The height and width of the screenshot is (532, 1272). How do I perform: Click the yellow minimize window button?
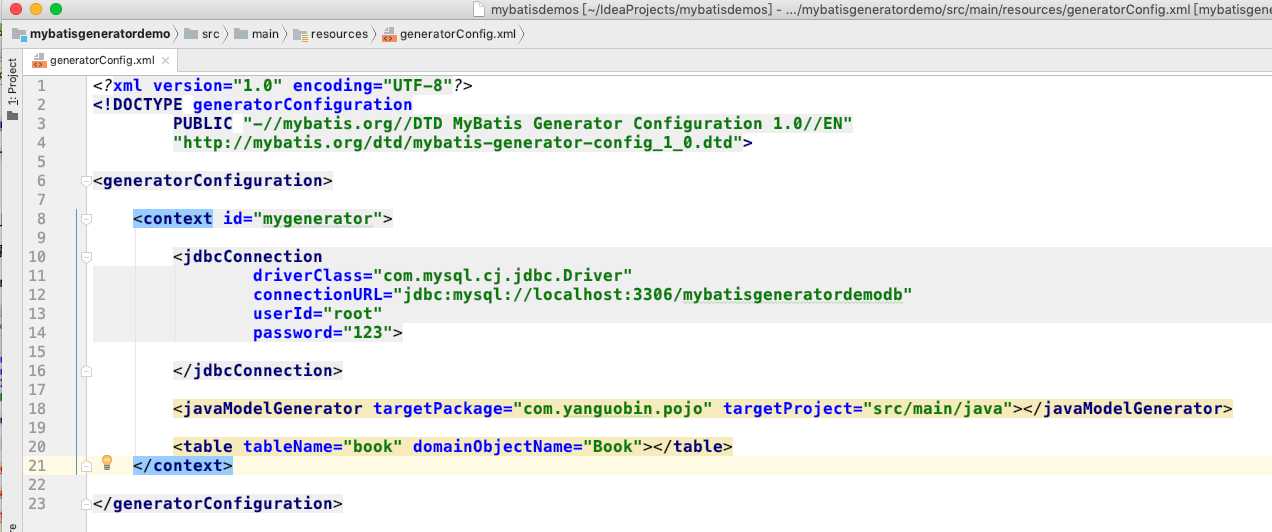[x=33, y=9]
